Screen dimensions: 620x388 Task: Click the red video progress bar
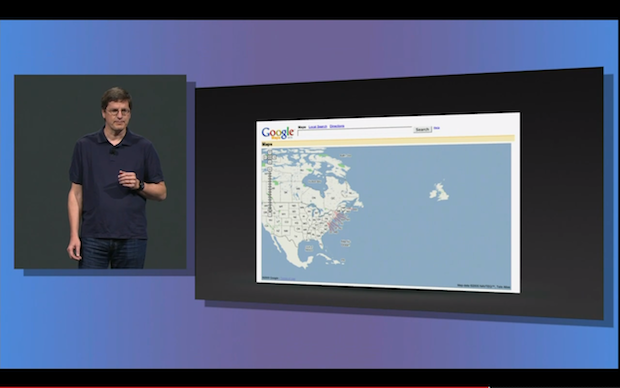tap(244, 387)
